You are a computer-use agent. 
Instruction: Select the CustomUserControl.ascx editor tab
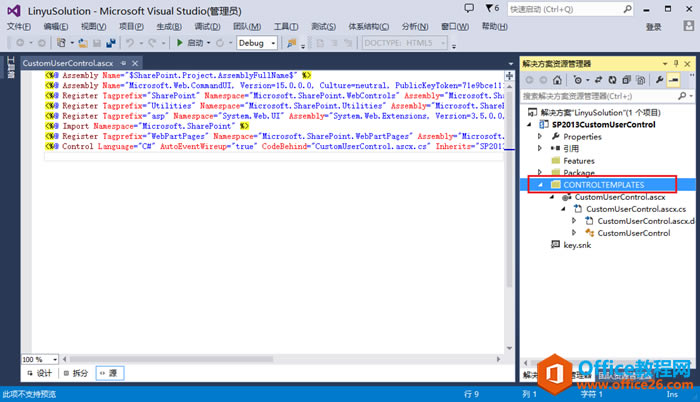(x=68, y=63)
